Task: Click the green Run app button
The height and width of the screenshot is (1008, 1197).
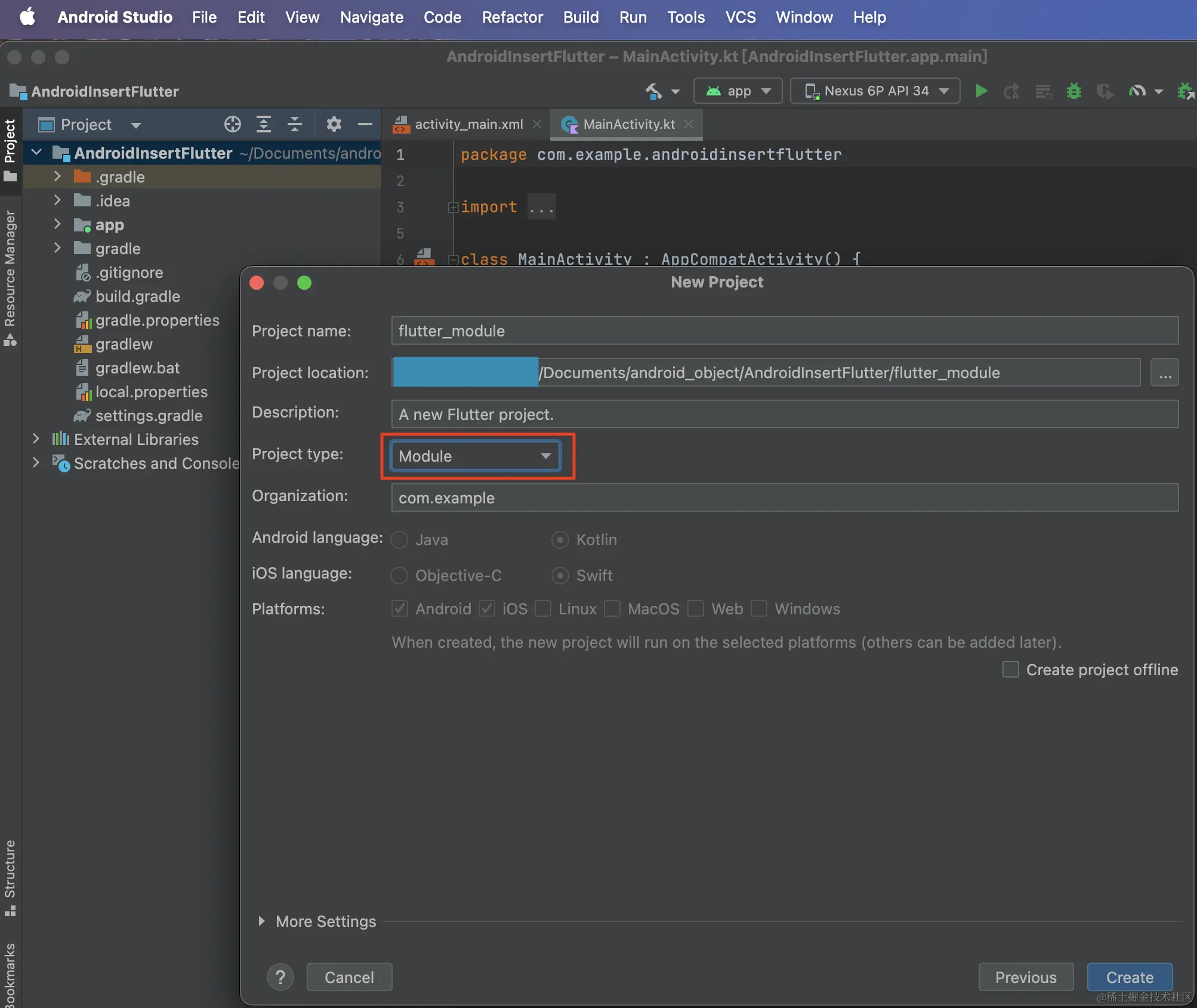Action: pos(980,91)
